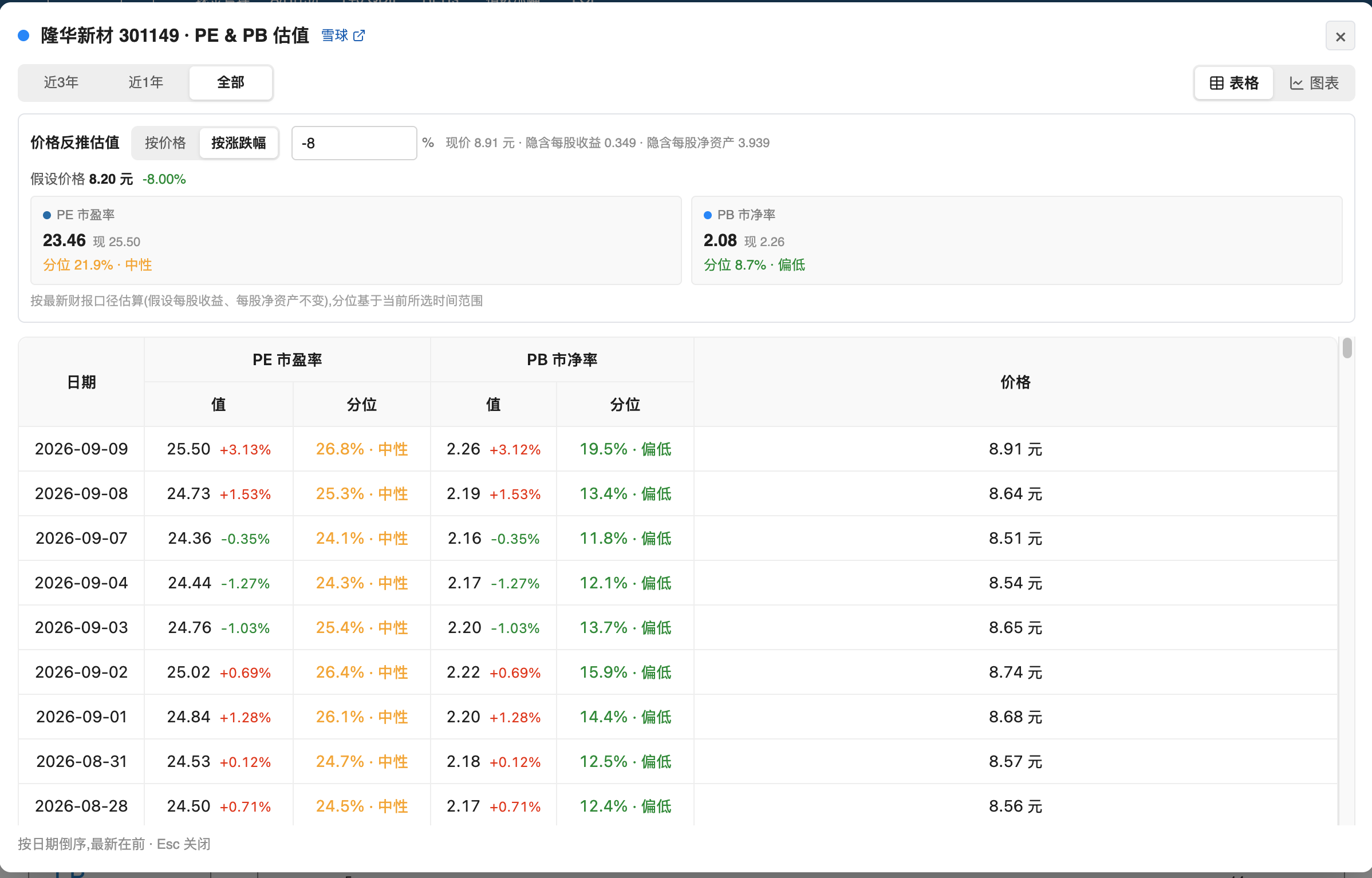Click the external-link arrow icon beside 雪球

359,35
